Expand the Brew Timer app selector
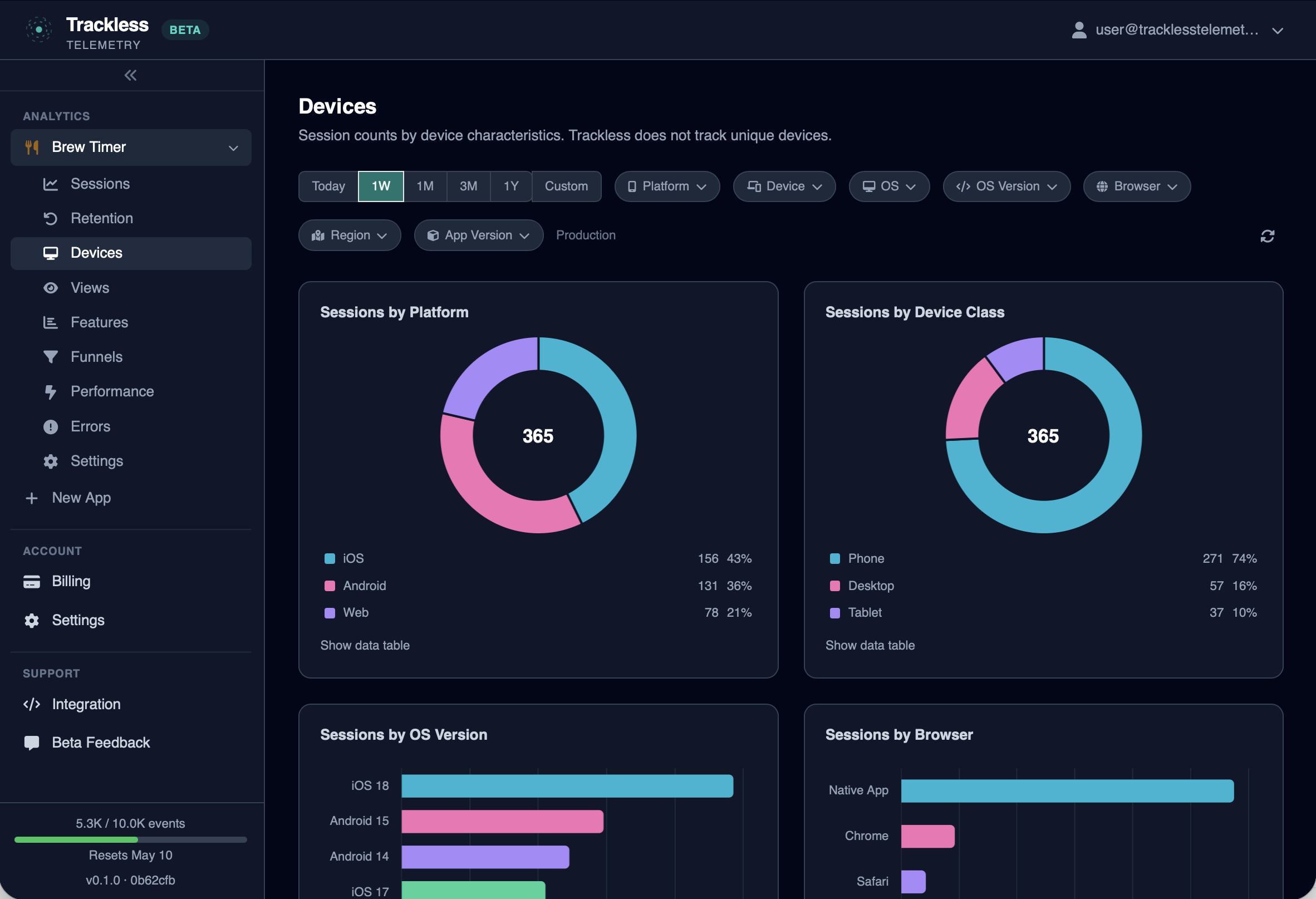This screenshot has width=1316, height=899. (x=131, y=147)
